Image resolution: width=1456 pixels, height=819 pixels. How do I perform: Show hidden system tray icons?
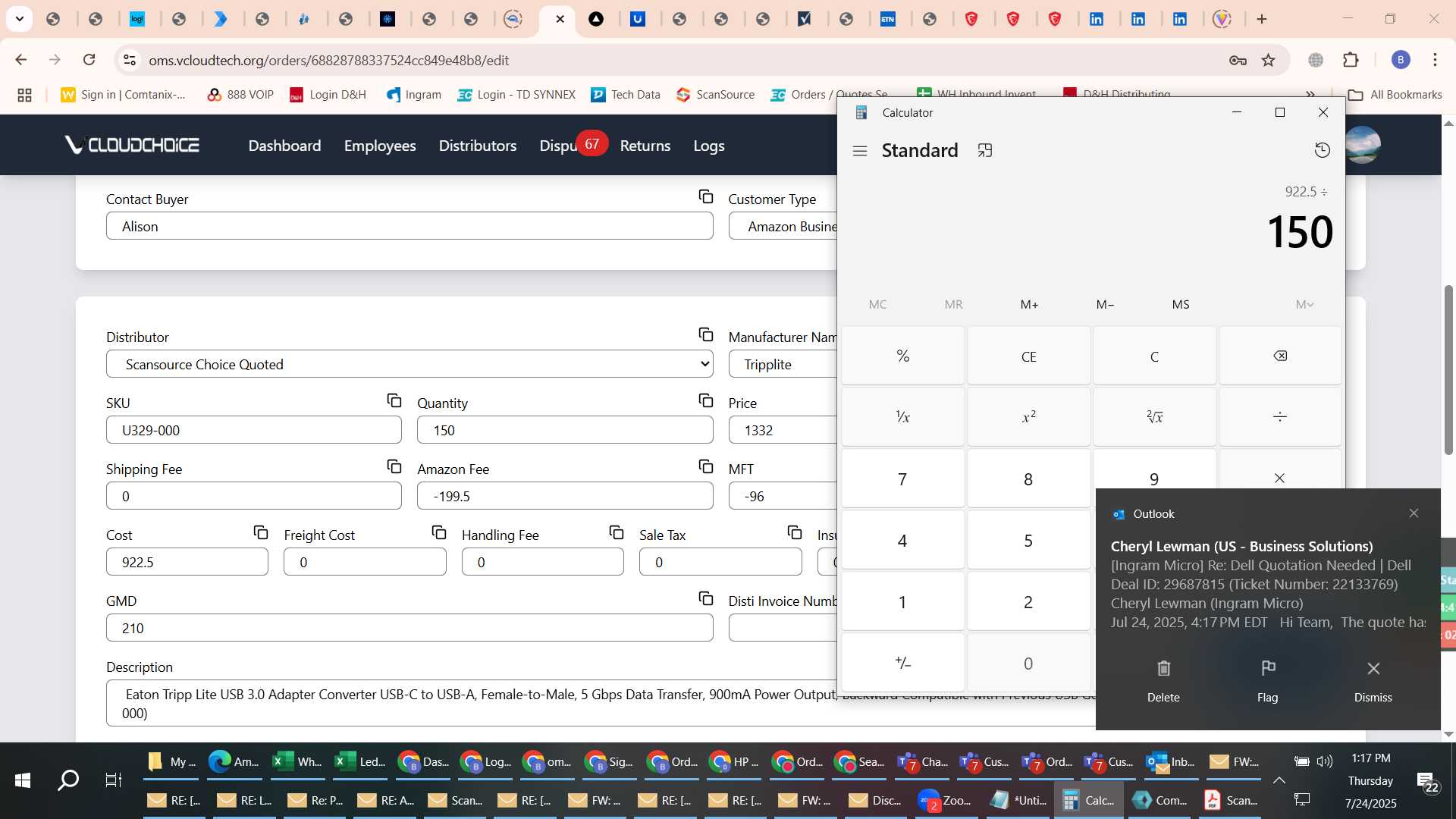tap(1279, 780)
